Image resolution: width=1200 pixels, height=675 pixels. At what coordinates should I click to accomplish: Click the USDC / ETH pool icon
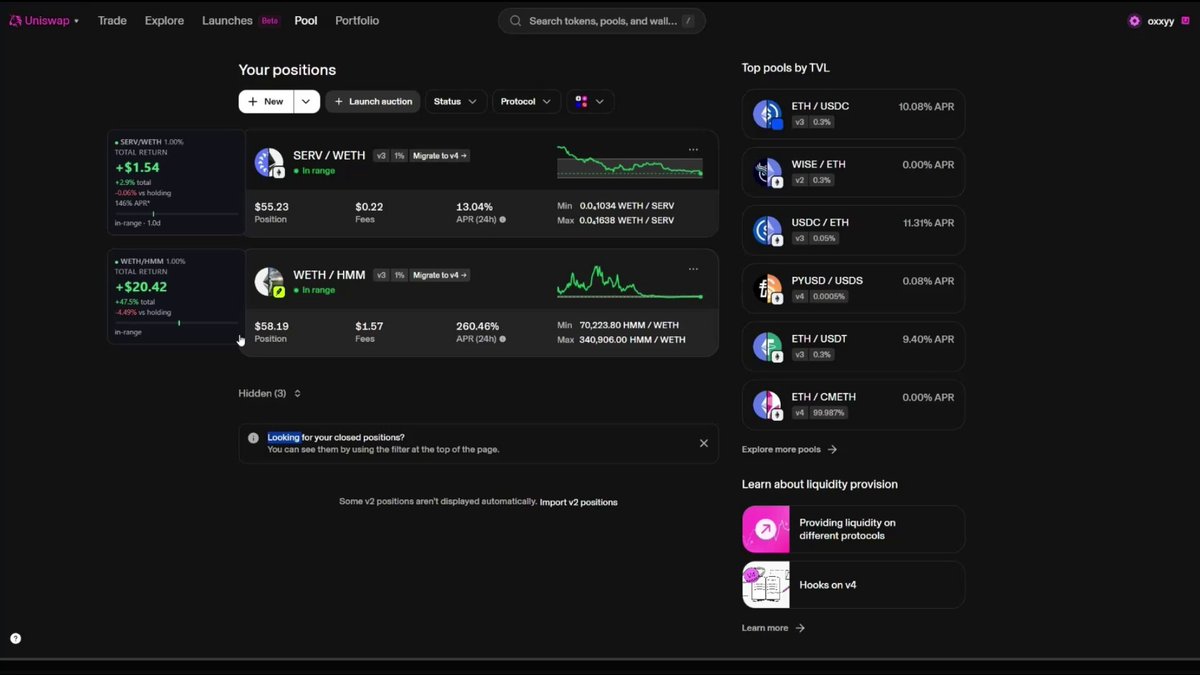pos(767,230)
